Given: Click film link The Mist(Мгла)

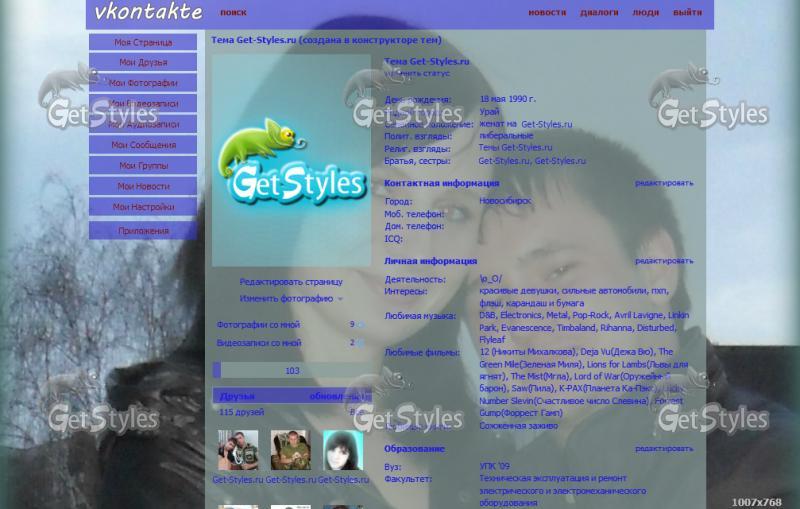Looking at the screenshot, I should pos(540,376).
